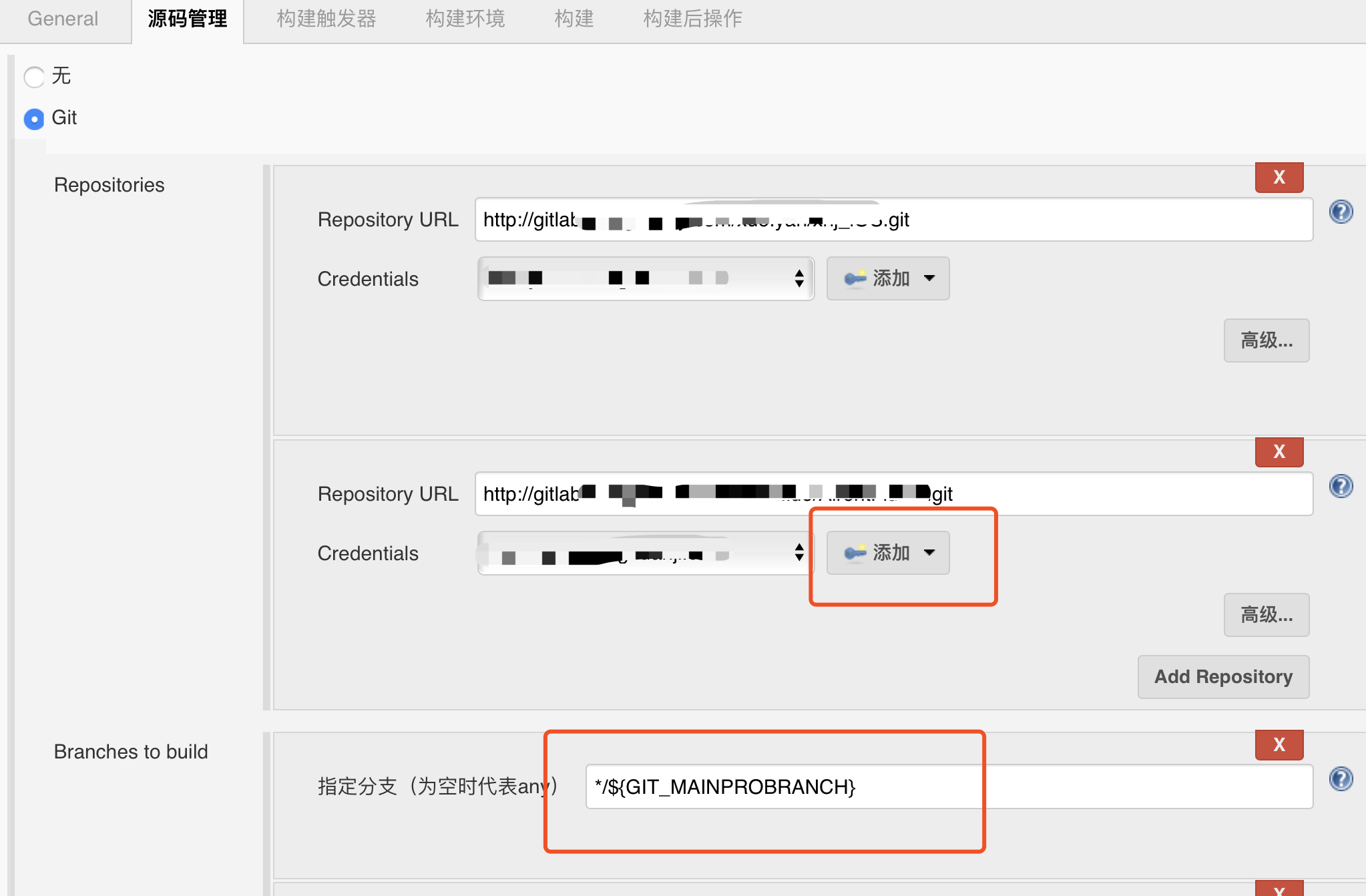Click help icon for first Repository URL
This screenshot has height=896, width=1366.
click(1341, 212)
